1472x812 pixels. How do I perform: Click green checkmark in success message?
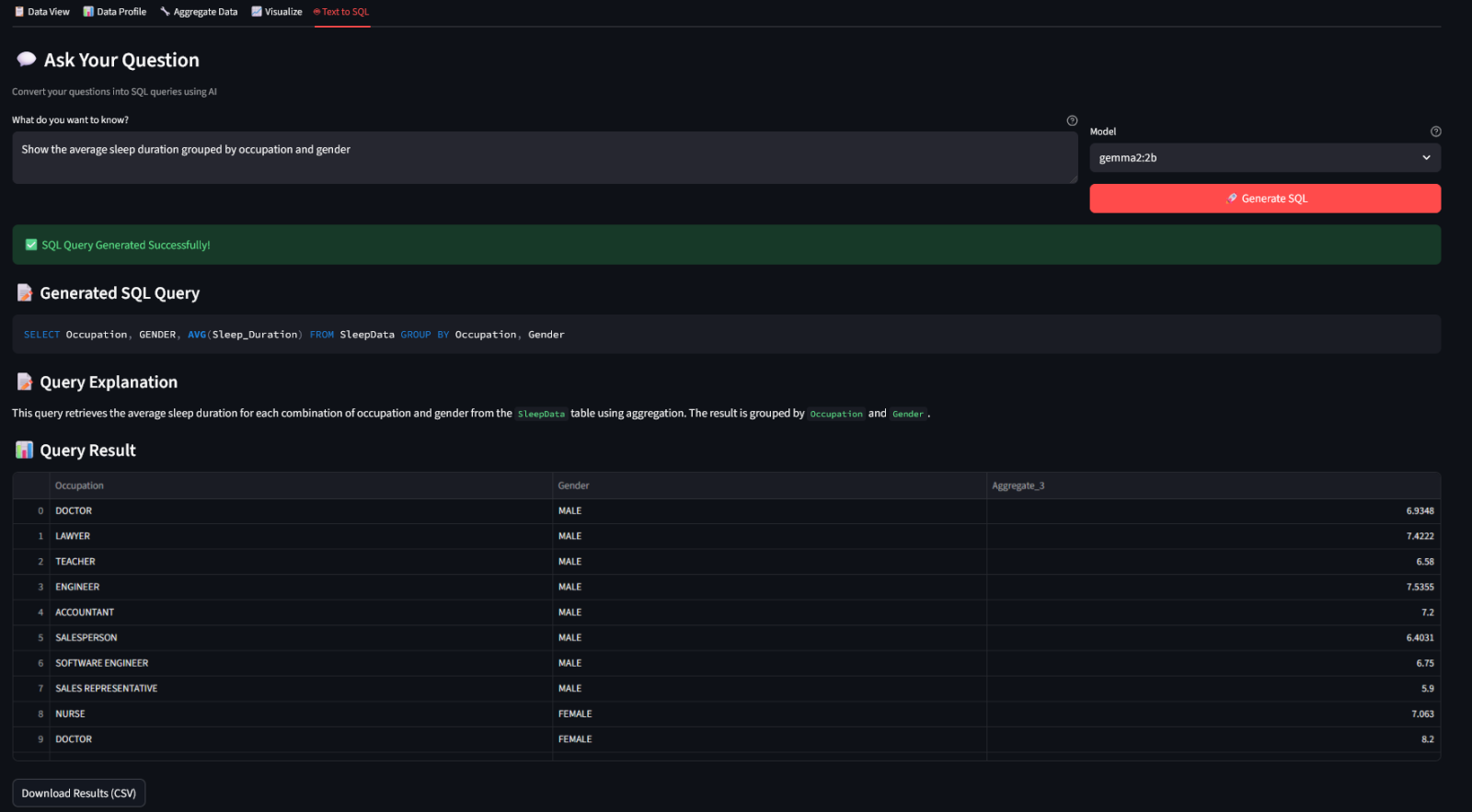pyautogui.click(x=31, y=245)
